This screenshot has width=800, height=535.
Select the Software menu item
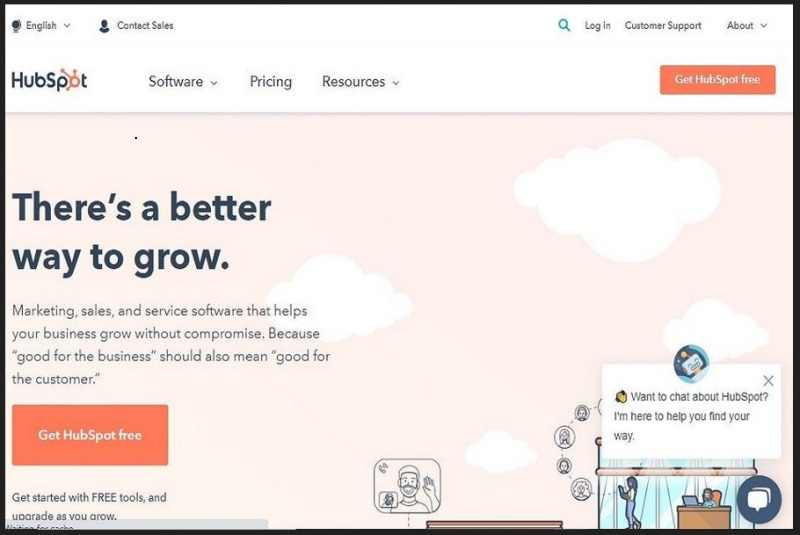[x=176, y=82]
